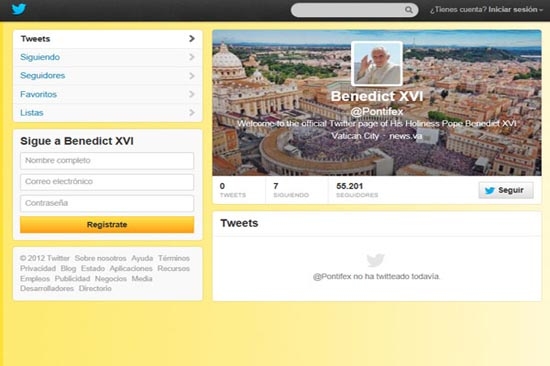Click the chevron on the Listas row

(192, 113)
